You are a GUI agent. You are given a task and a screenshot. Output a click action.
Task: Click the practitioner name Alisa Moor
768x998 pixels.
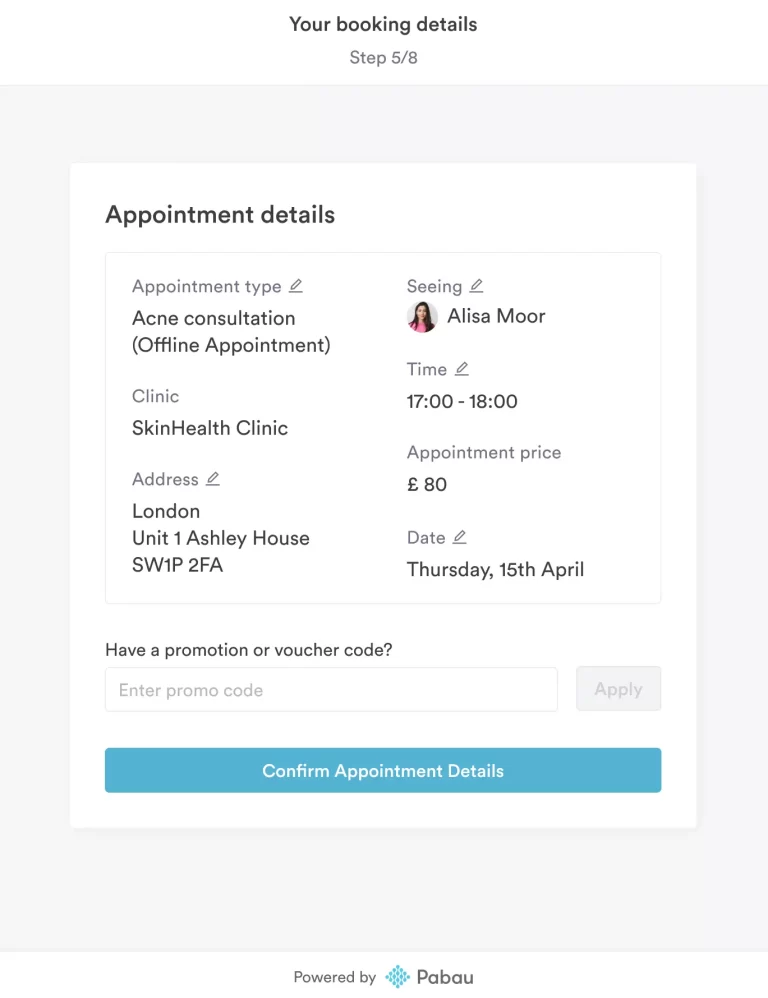click(x=496, y=316)
